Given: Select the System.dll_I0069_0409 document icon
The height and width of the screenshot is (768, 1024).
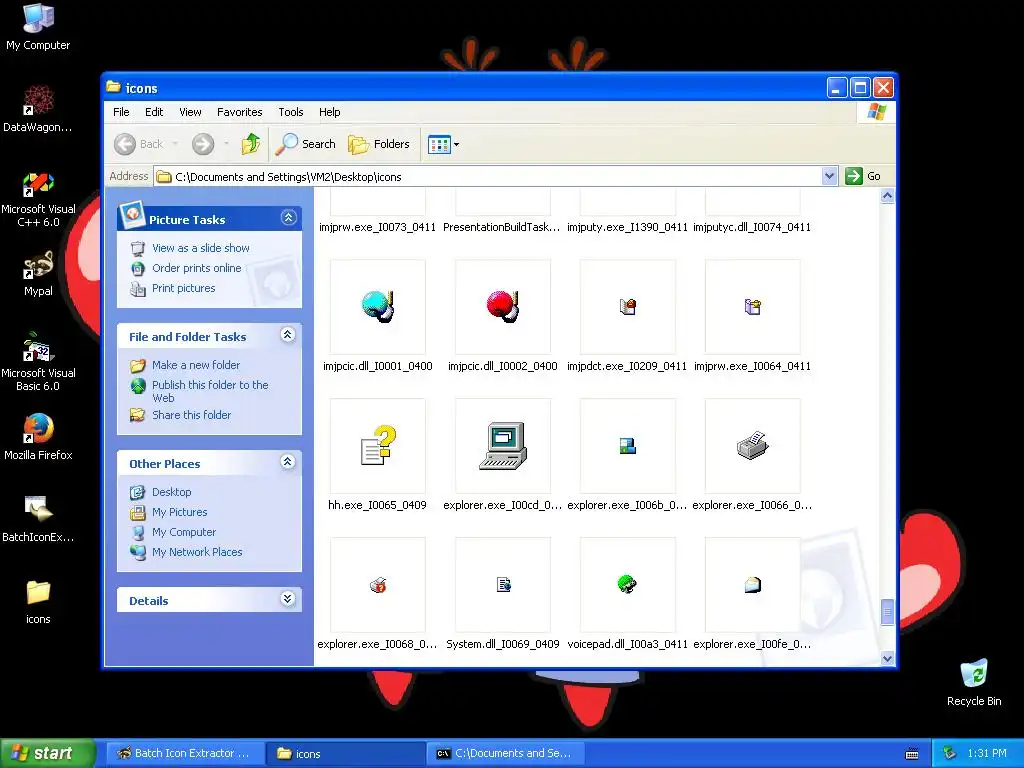Looking at the screenshot, I should coord(503,584).
